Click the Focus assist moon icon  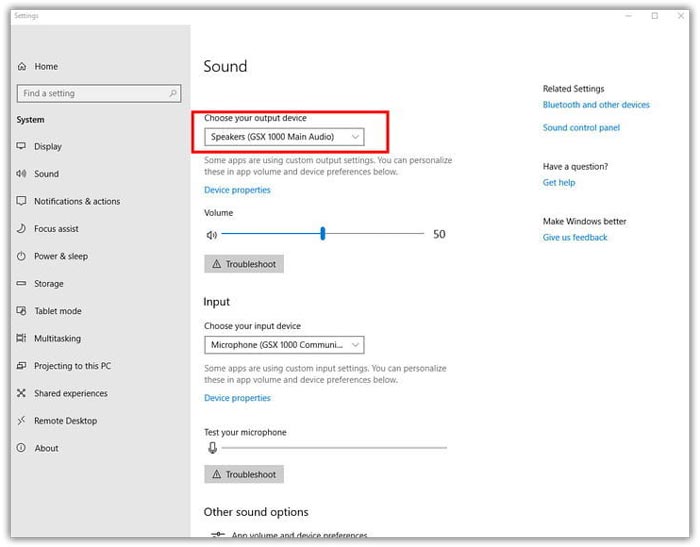21,229
